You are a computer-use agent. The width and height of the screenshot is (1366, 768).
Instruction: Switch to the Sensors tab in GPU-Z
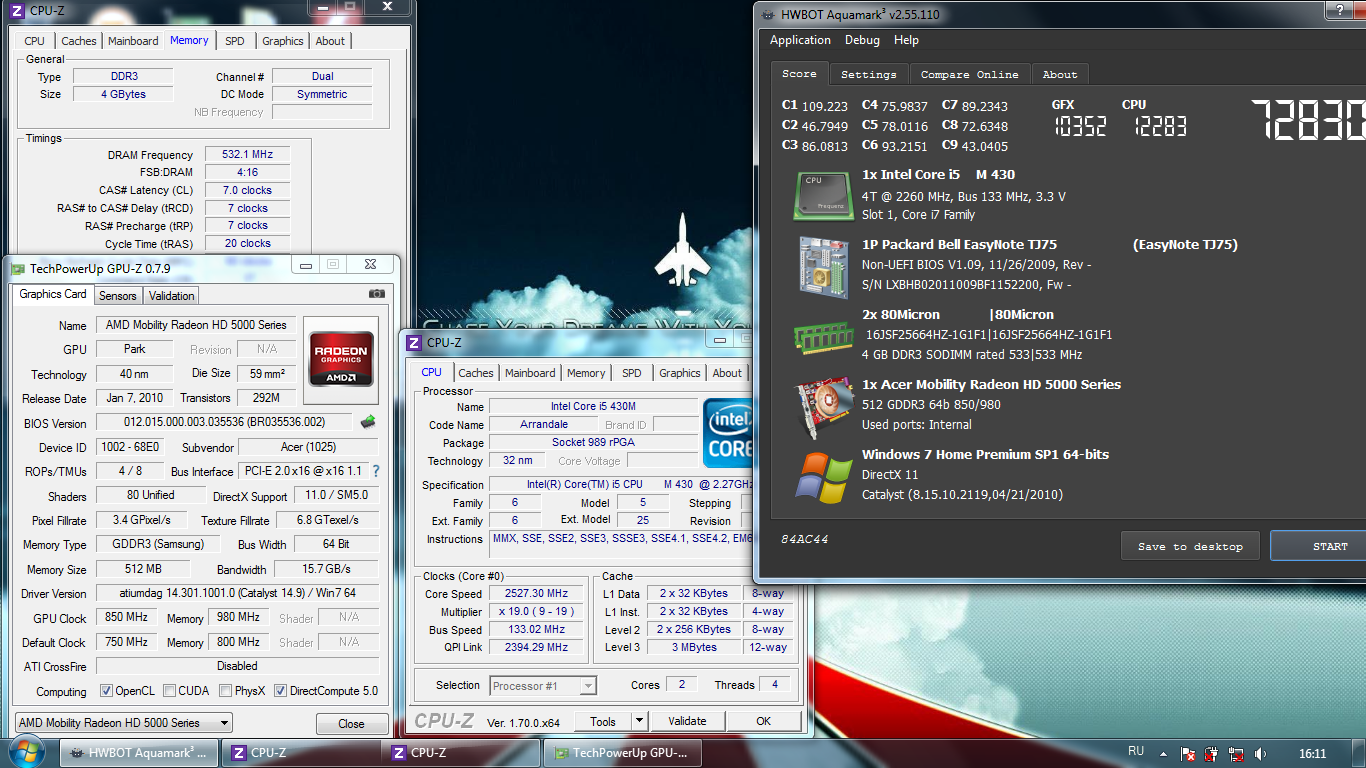click(117, 295)
